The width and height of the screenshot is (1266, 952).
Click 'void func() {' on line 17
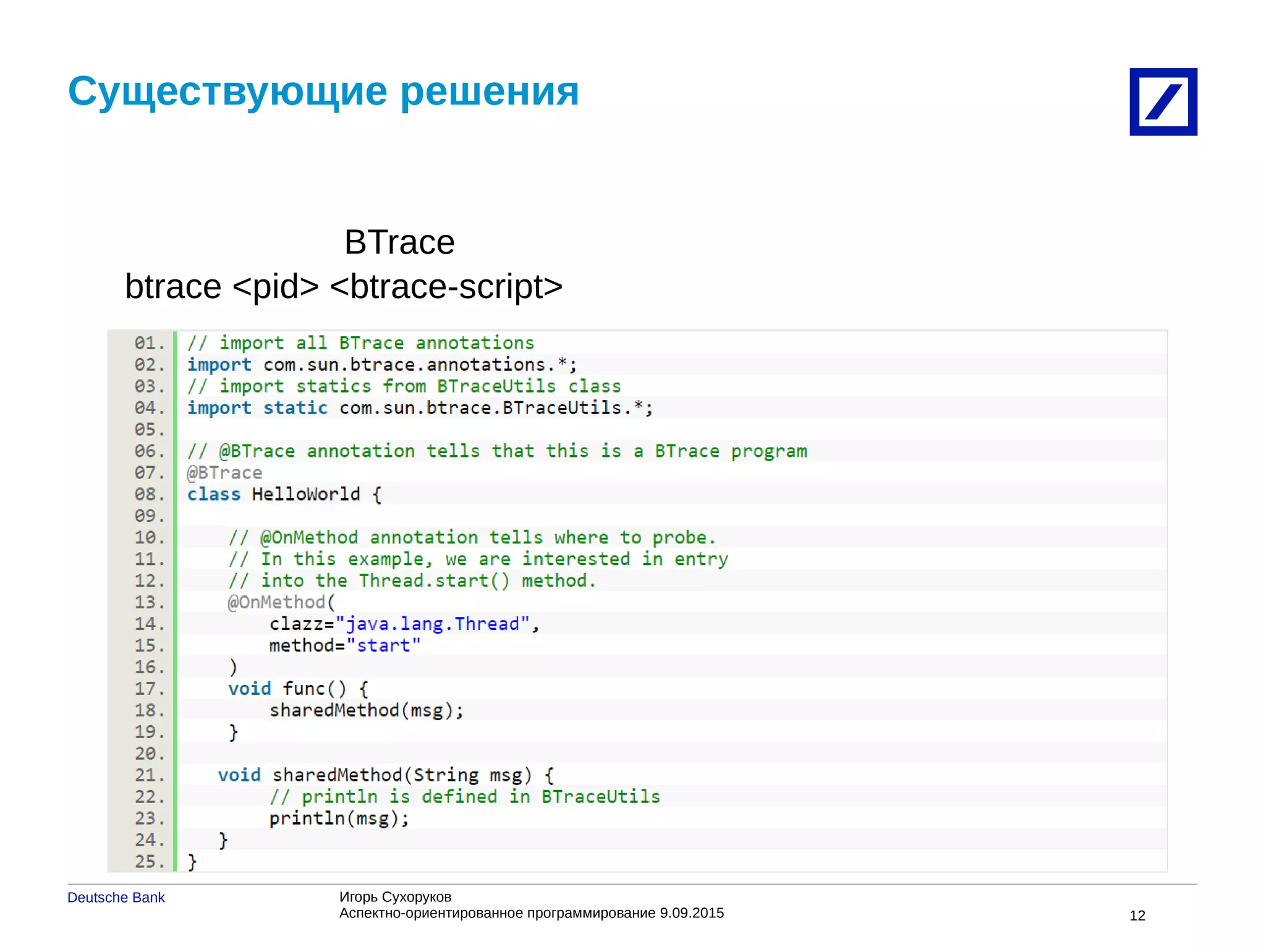coord(298,689)
